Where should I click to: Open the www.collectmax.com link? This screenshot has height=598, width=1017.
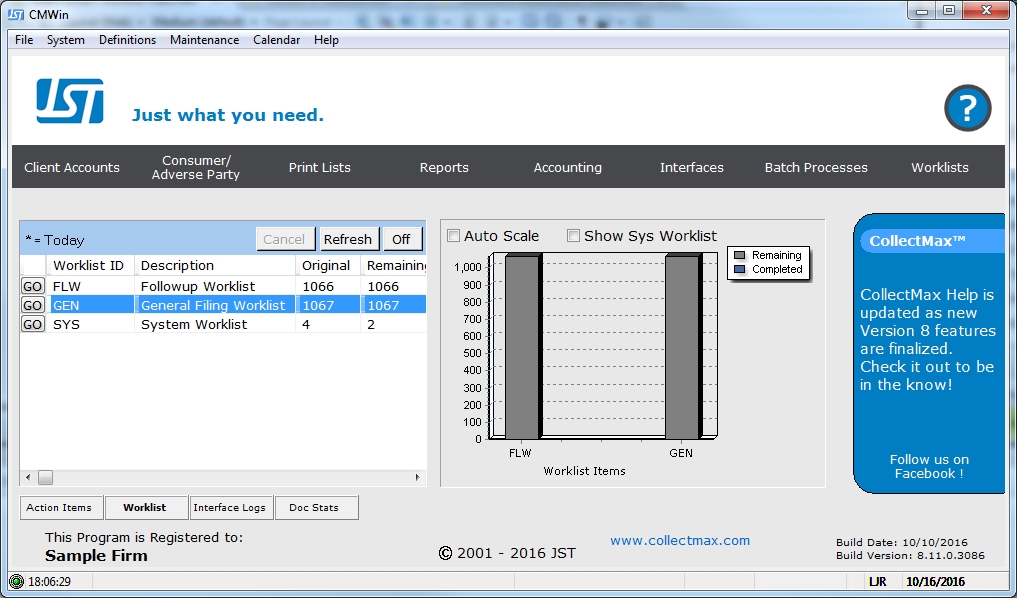coord(680,540)
